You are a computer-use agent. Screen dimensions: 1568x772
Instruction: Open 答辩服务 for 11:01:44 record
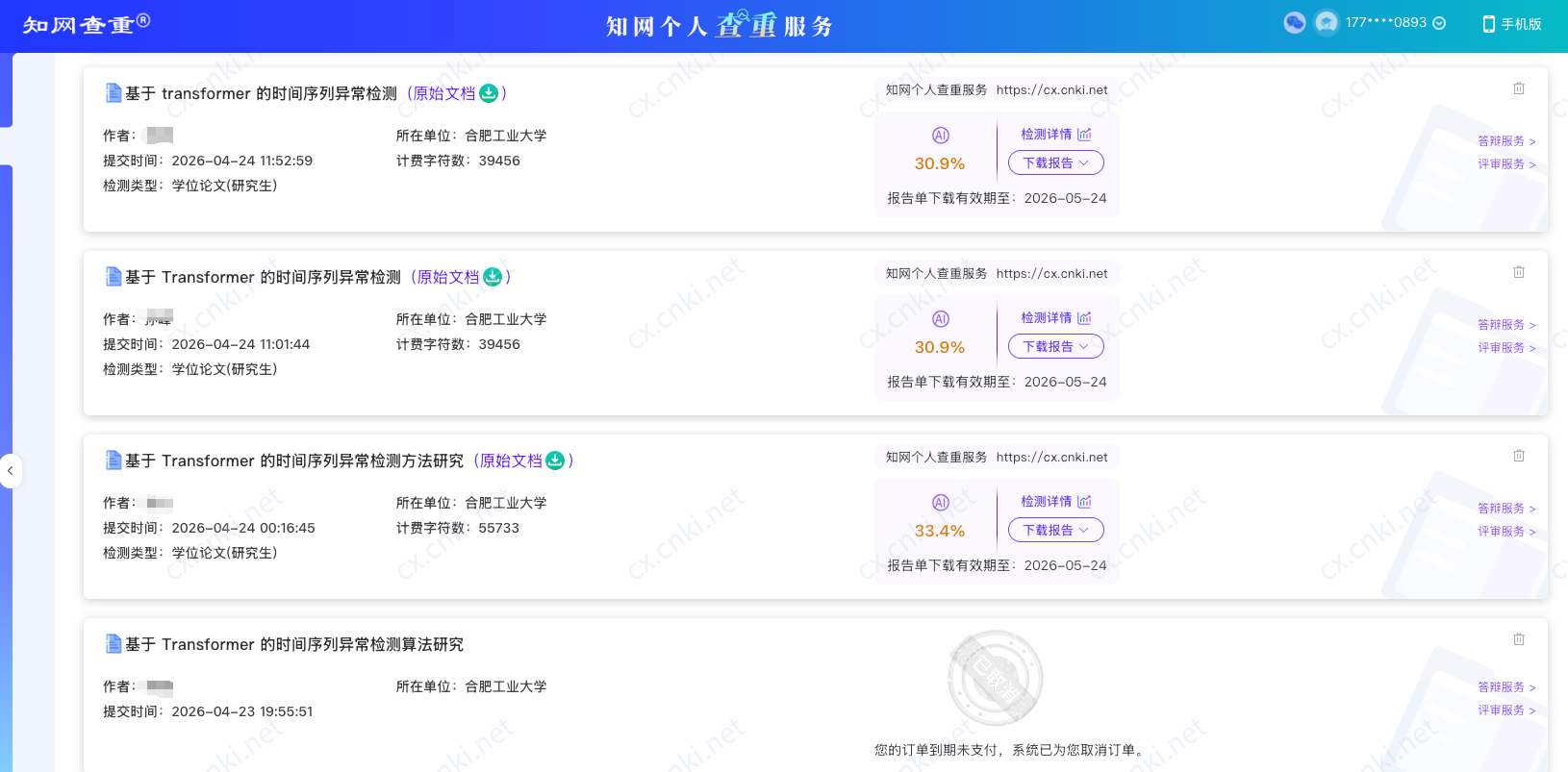click(x=1506, y=325)
